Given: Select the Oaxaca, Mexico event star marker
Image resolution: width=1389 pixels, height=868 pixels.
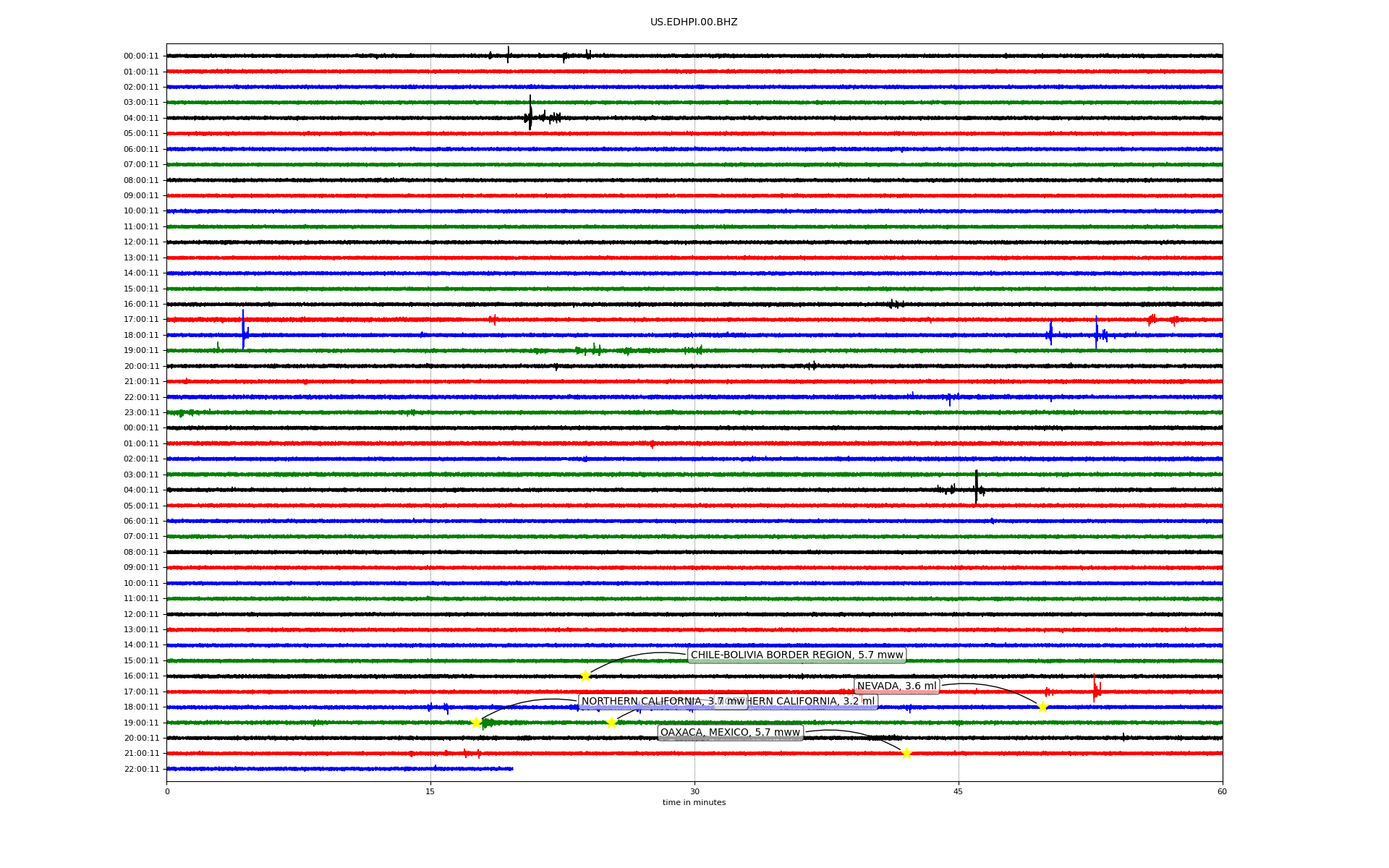Looking at the screenshot, I should click(x=906, y=753).
